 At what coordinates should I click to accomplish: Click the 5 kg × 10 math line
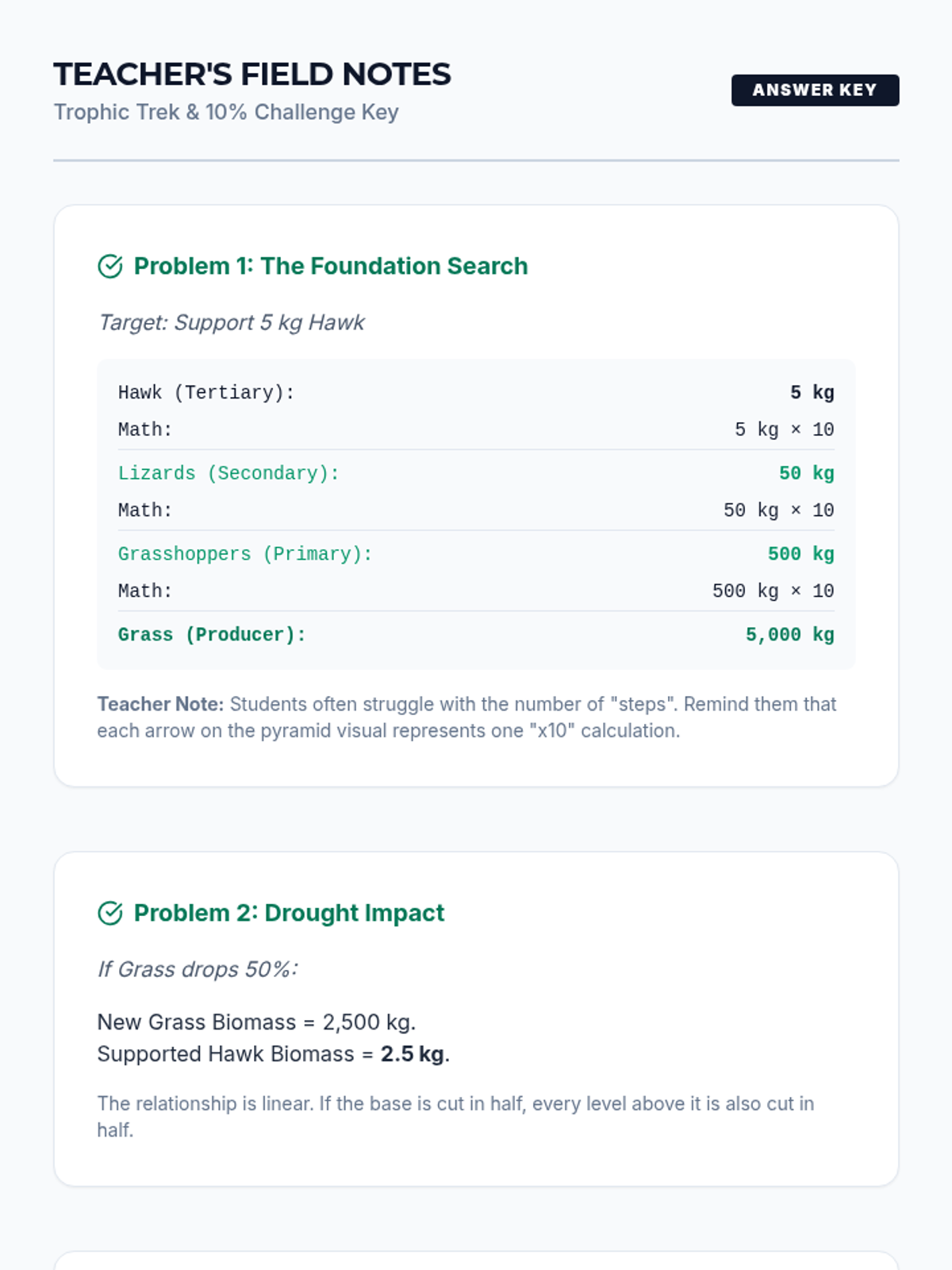[784, 430]
